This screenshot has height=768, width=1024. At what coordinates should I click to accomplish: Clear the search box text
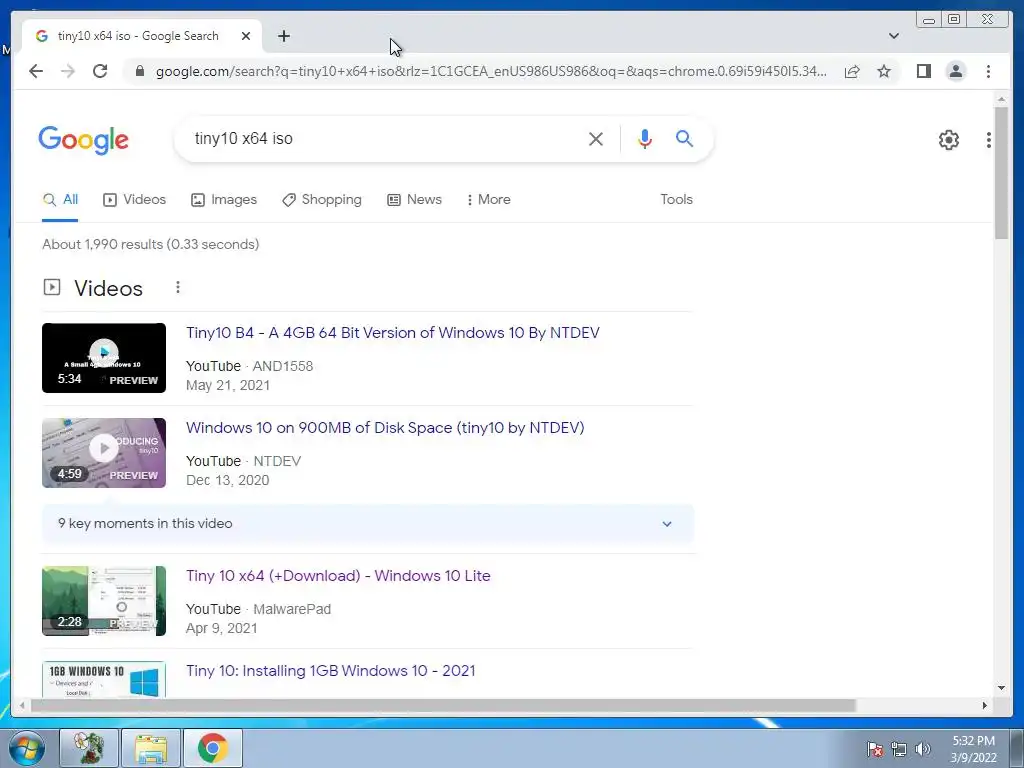[596, 138]
